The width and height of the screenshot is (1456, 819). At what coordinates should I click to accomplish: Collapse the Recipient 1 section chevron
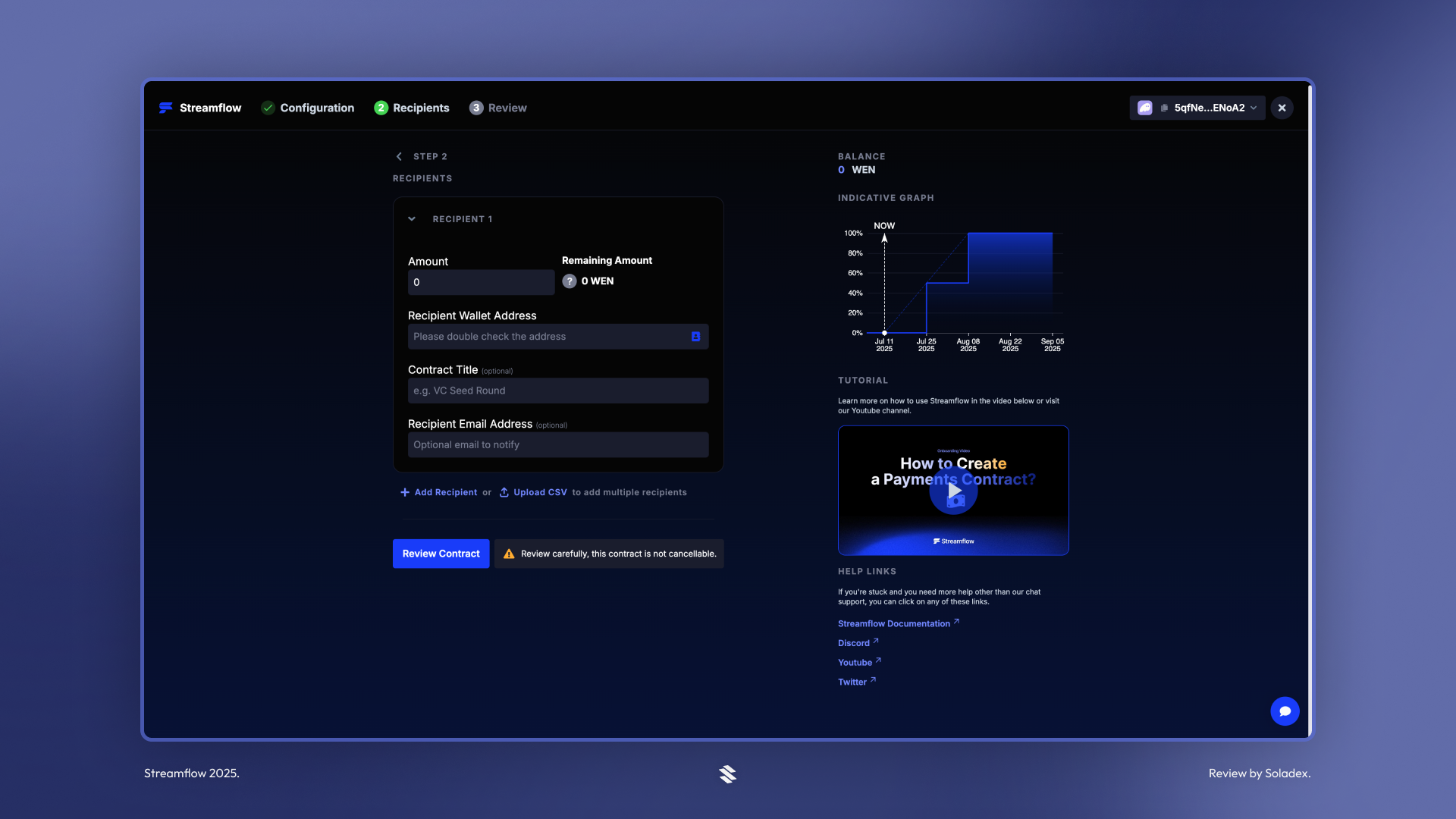pos(412,219)
